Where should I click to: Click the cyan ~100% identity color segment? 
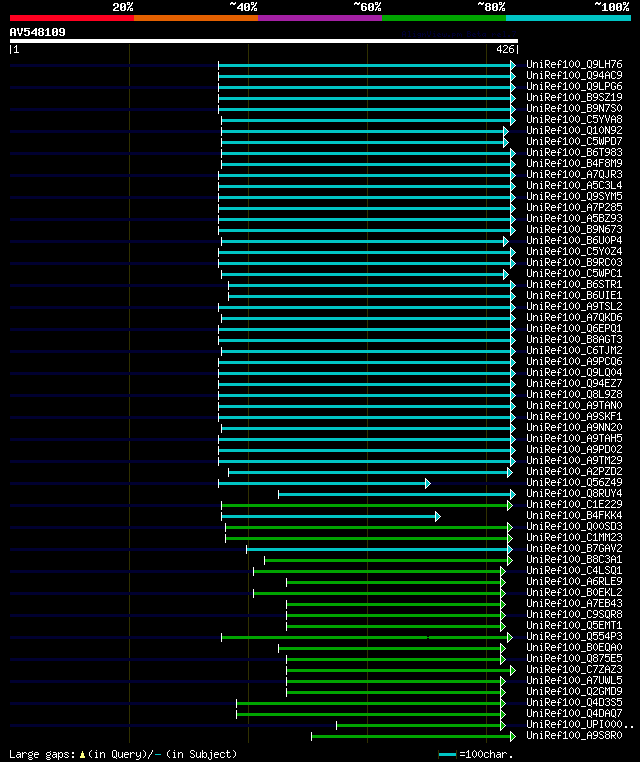point(568,18)
